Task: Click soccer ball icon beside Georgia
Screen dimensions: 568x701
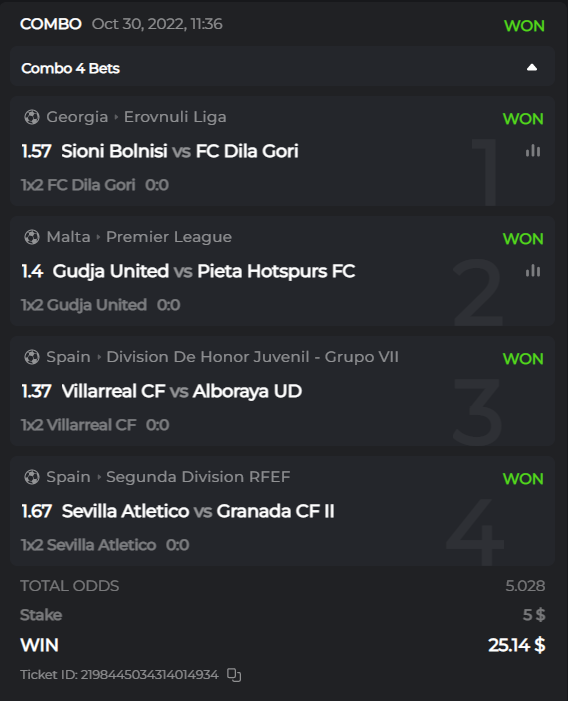Action: [x=32, y=117]
